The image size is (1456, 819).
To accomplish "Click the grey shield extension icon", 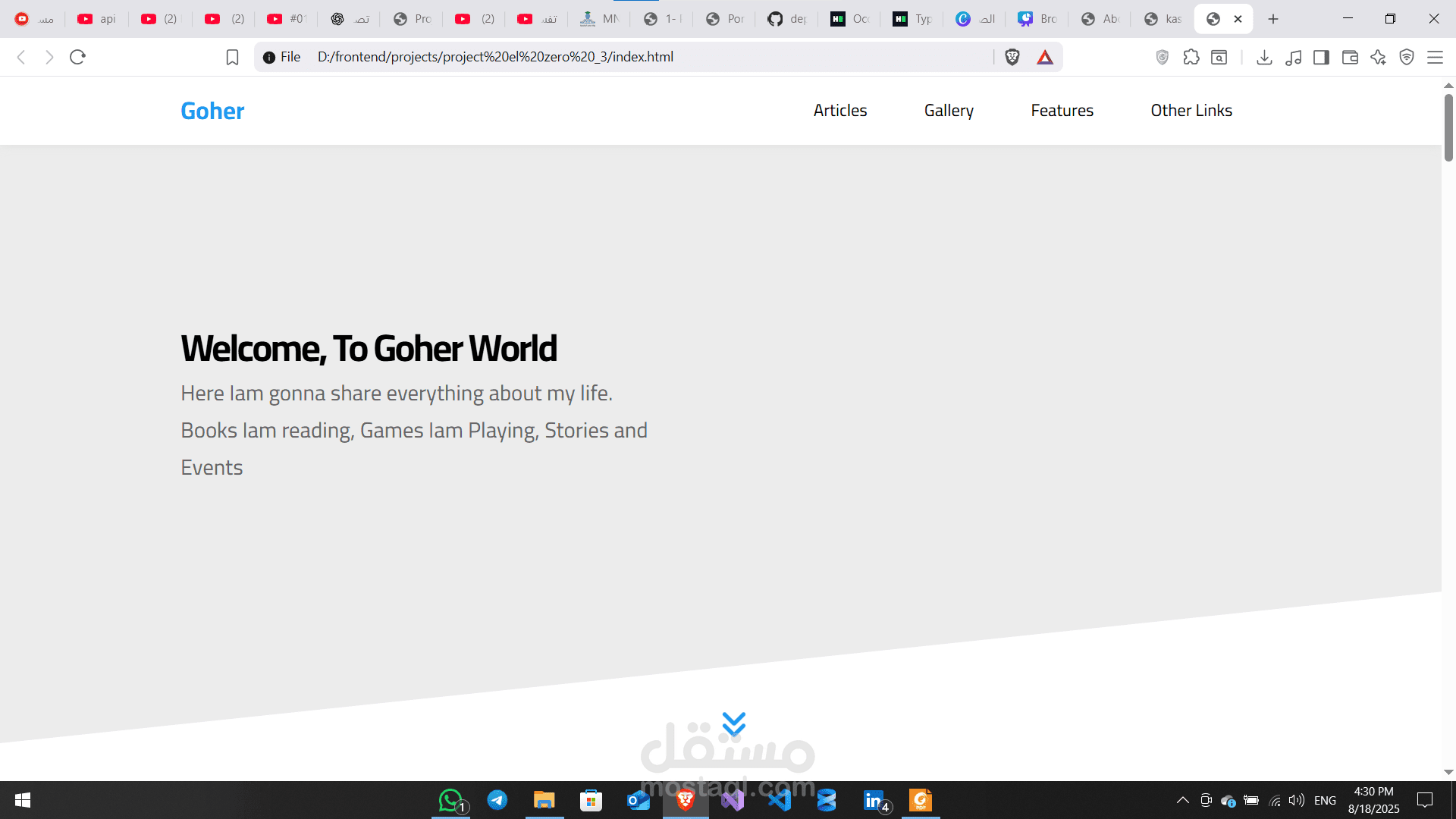I will [1162, 57].
